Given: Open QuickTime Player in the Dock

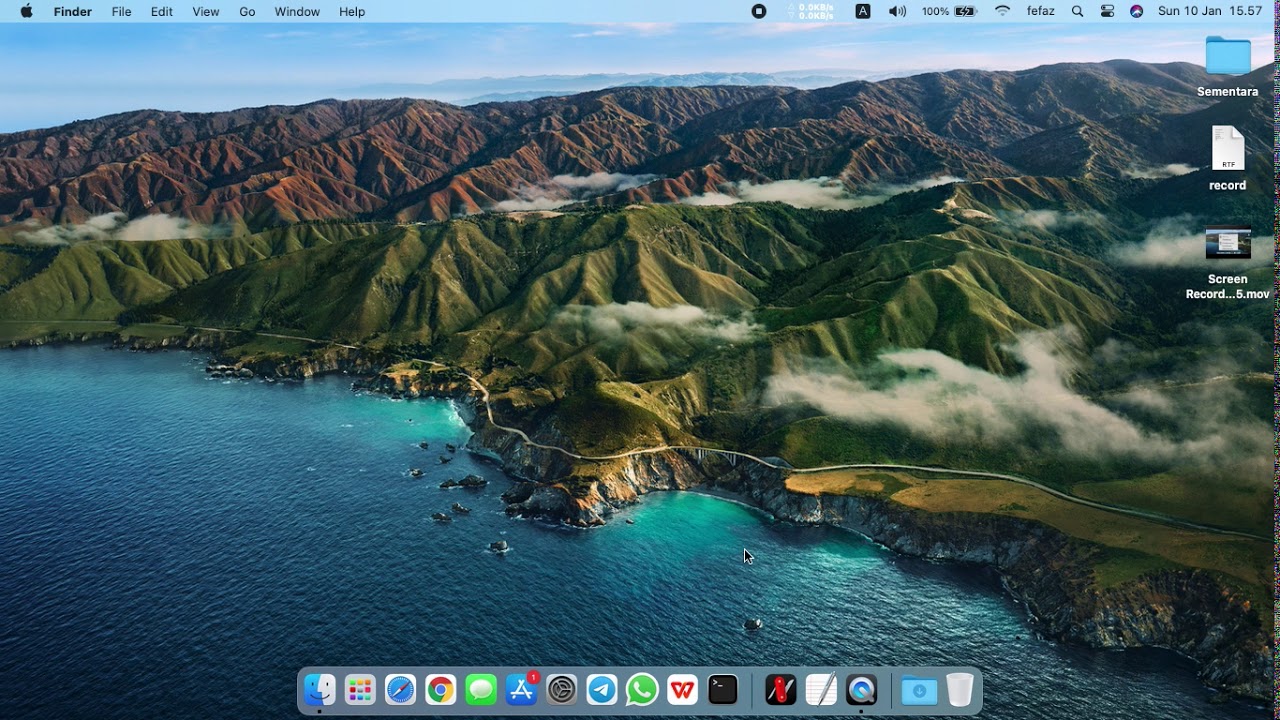Looking at the screenshot, I should coord(861,690).
